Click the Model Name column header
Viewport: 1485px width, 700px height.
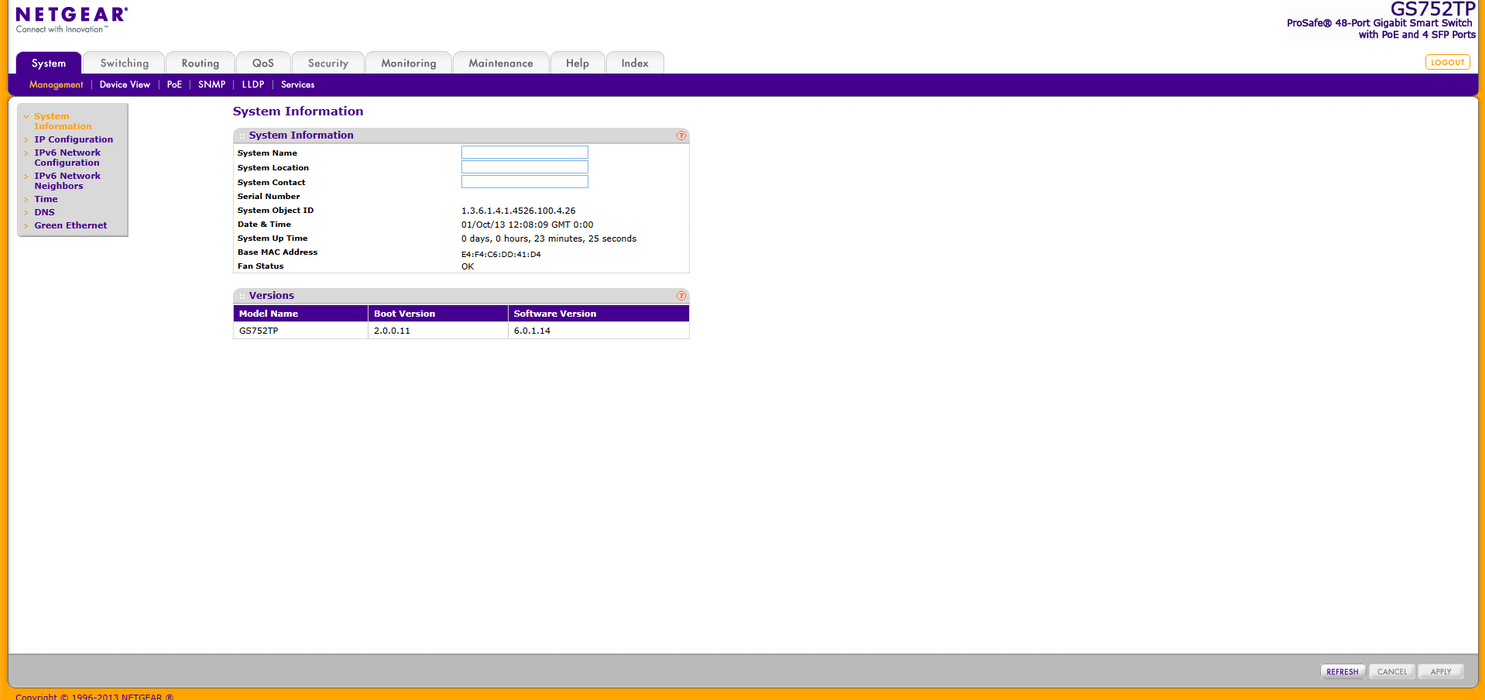click(300, 314)
